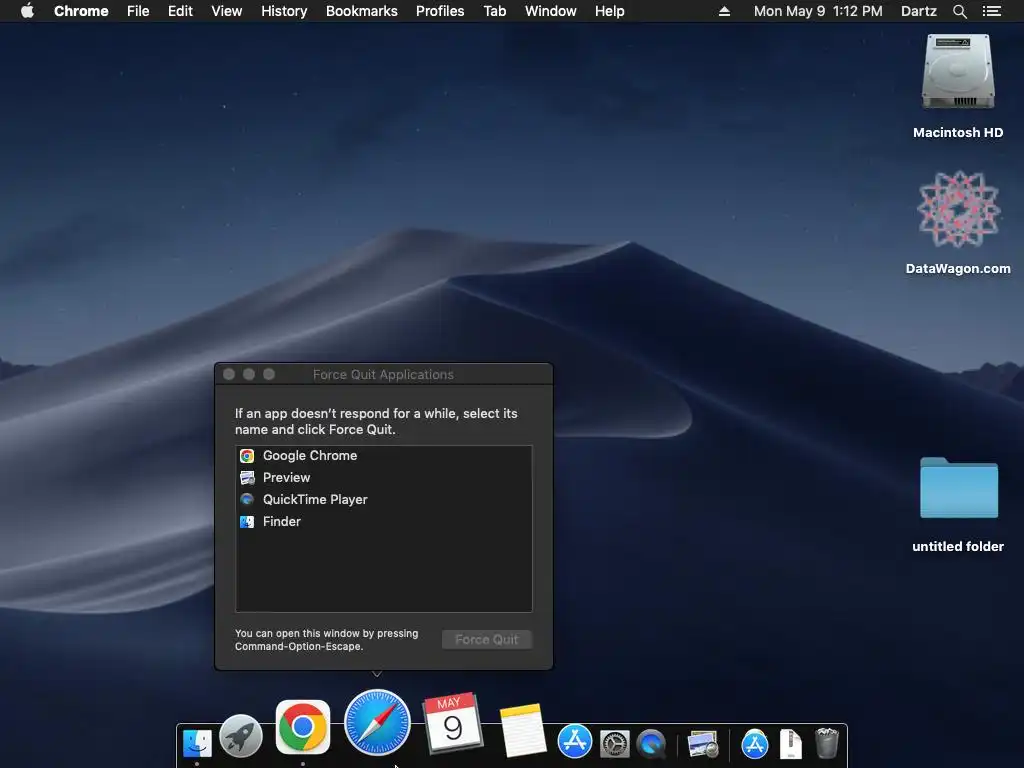Select Google Chrome in Force Quit list
Image resolution: width=1024 pixels, height=768 pixels.
pyautogui.click(x=383, y=456)
